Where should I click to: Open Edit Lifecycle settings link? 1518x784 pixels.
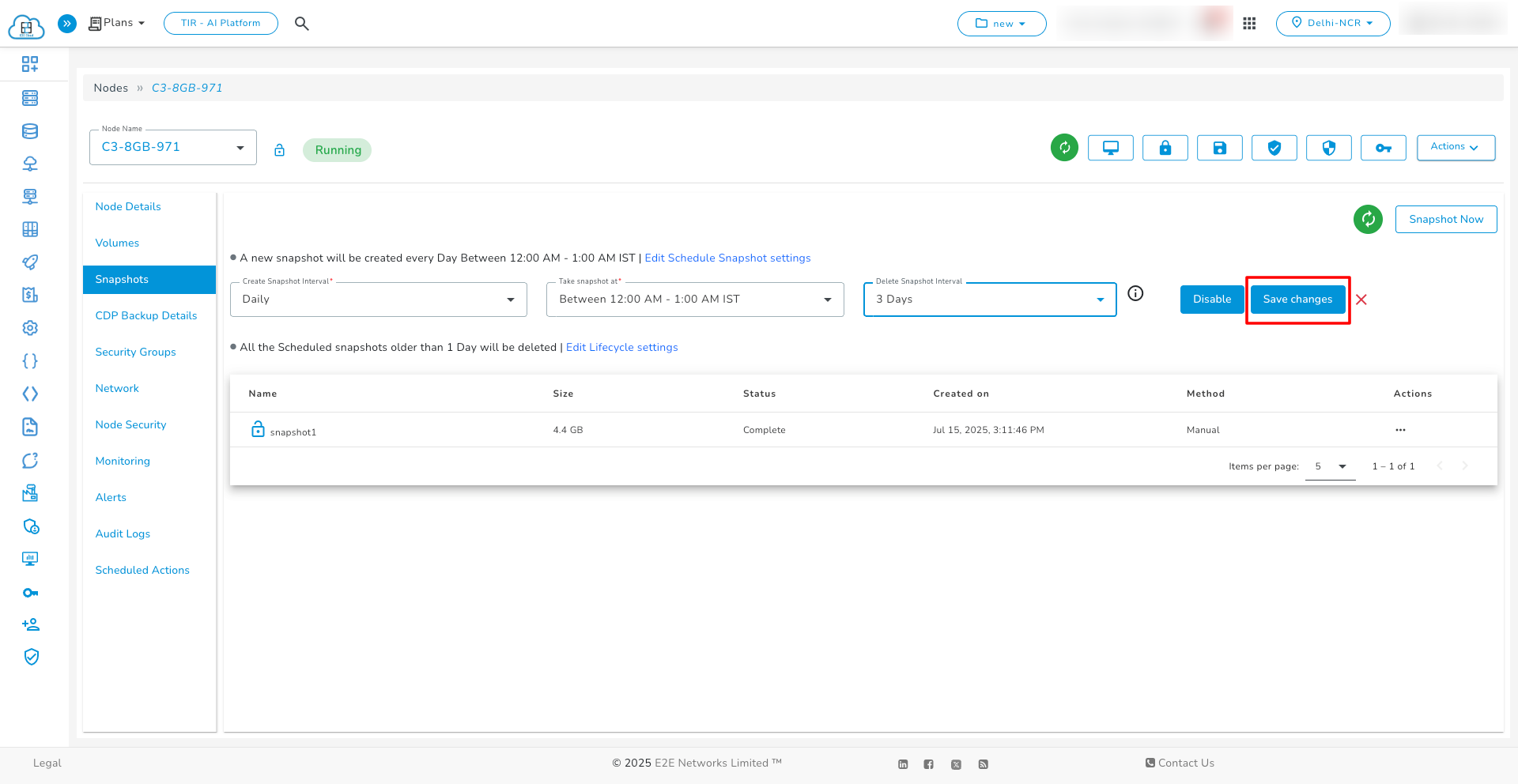coord(621,347)
